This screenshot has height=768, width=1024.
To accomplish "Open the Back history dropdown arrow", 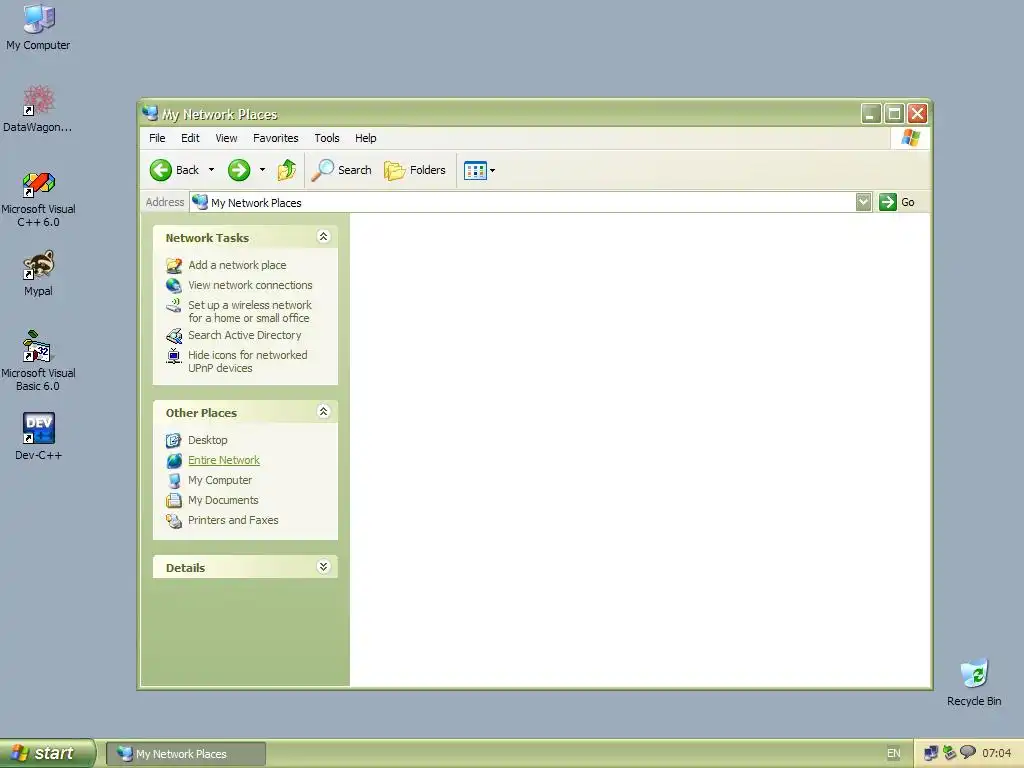I will (211, 170).
